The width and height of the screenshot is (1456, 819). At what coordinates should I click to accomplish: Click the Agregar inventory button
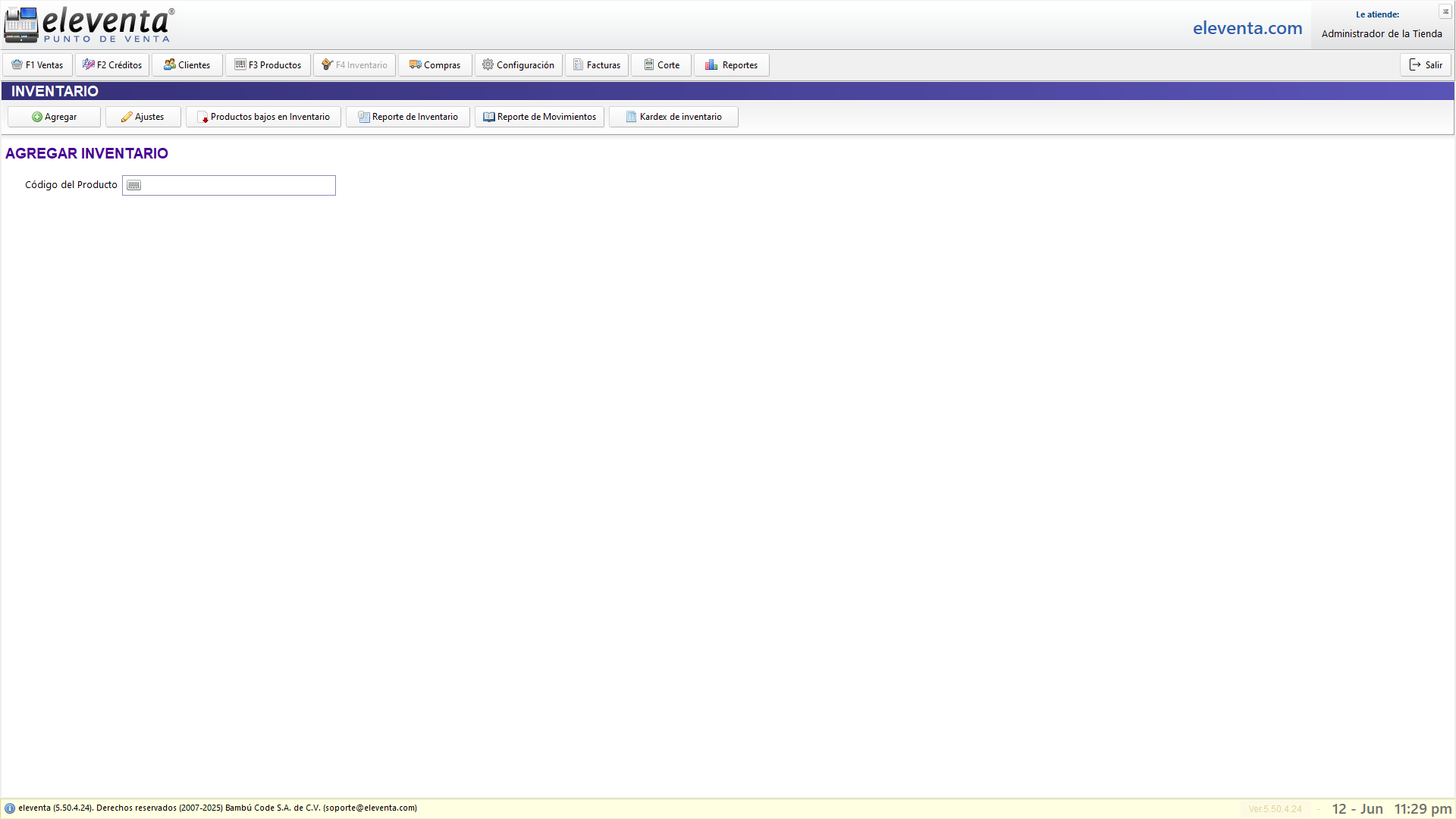coord(54,117)
